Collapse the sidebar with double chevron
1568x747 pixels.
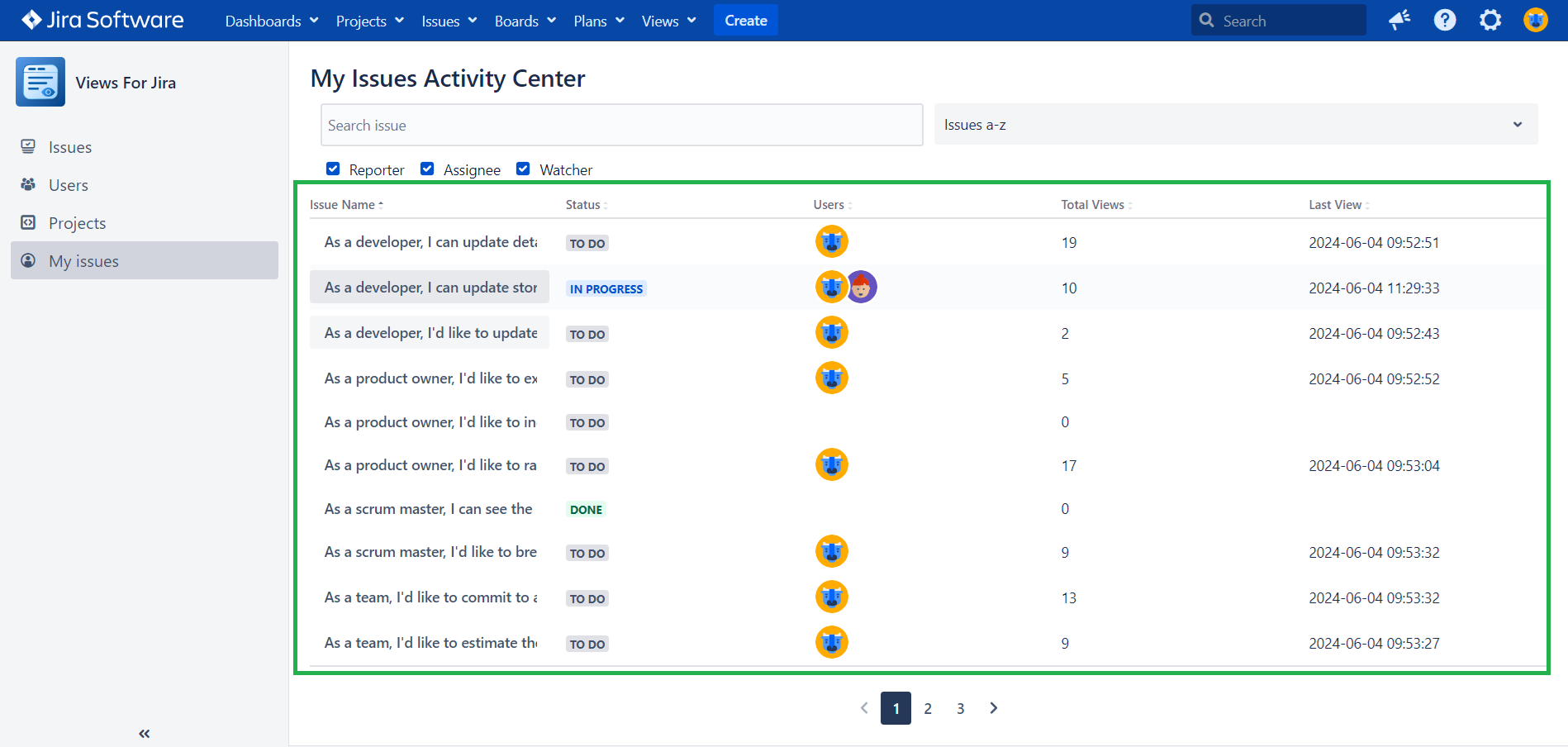pyautogui.click(x=145, y=733)
